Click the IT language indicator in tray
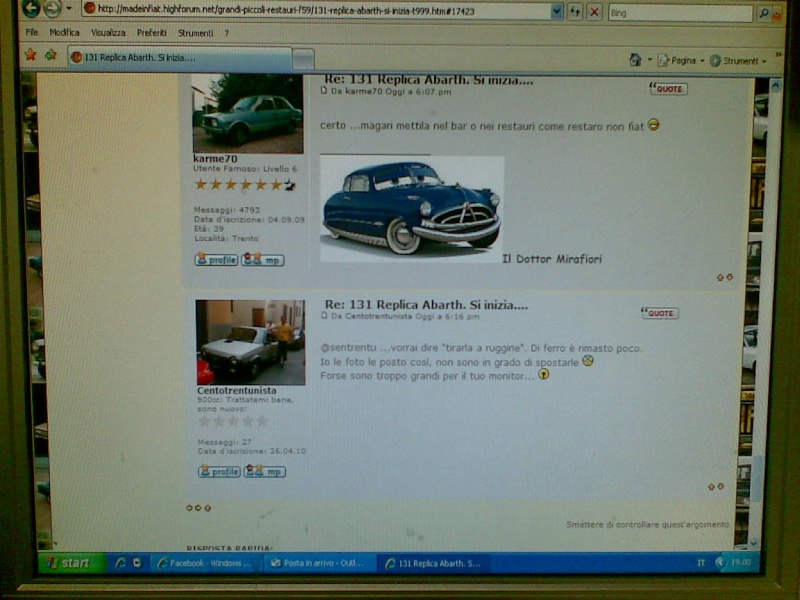Screen dimensions: 800x600 click(701, 563)
